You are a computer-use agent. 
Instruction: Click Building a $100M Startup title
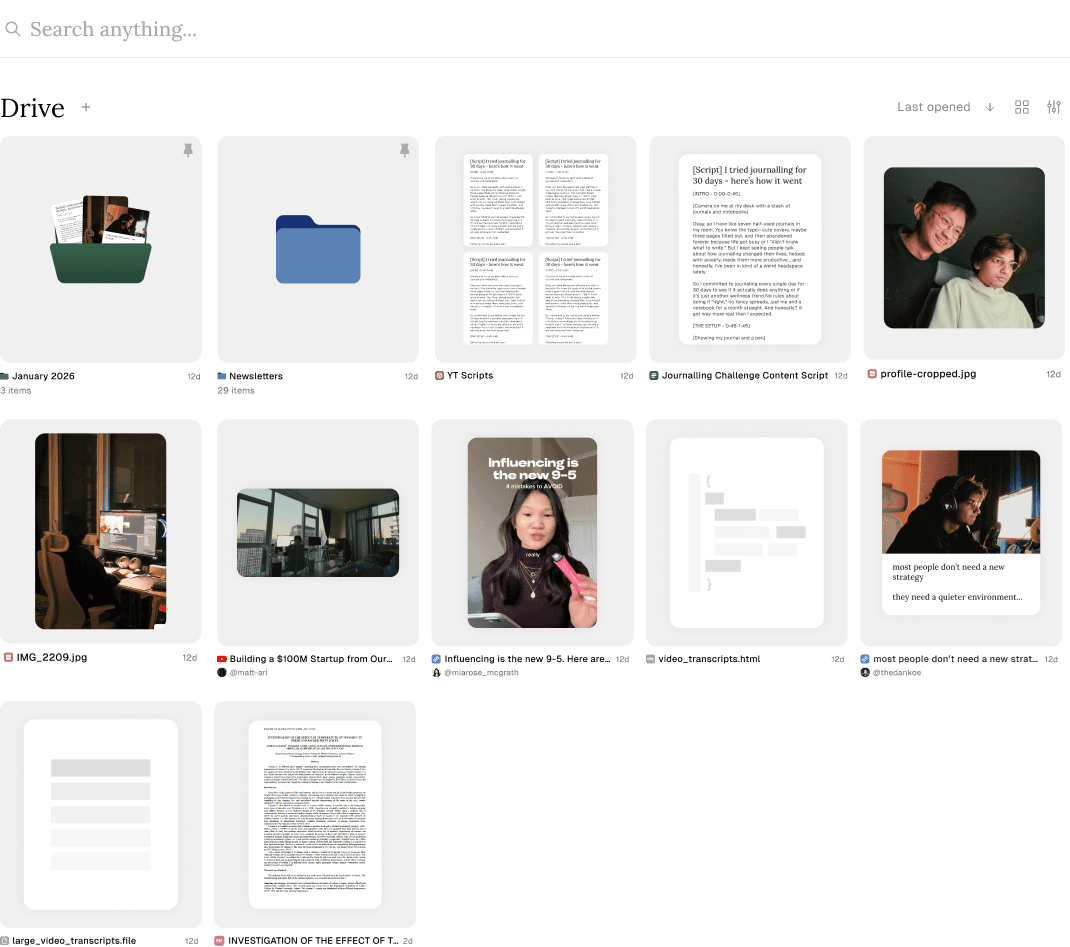point(311,658)
